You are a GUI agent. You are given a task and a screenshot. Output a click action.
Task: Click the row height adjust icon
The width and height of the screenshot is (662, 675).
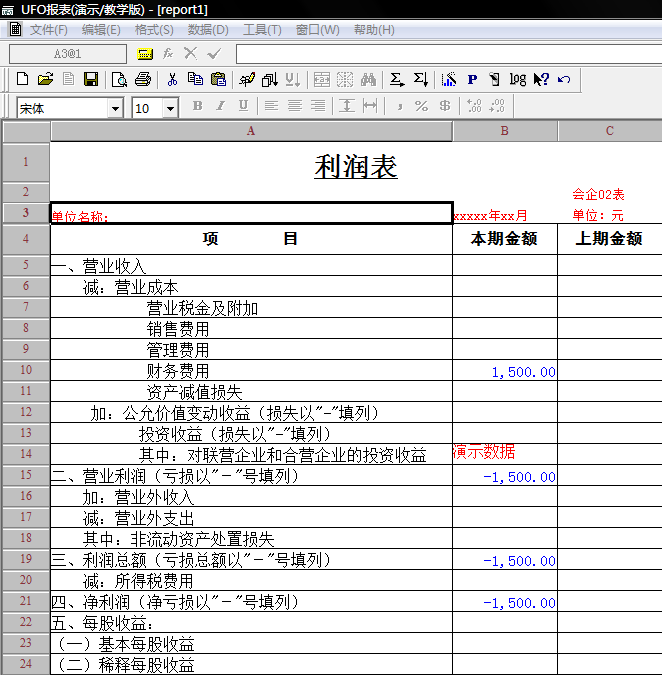point(346,105)
